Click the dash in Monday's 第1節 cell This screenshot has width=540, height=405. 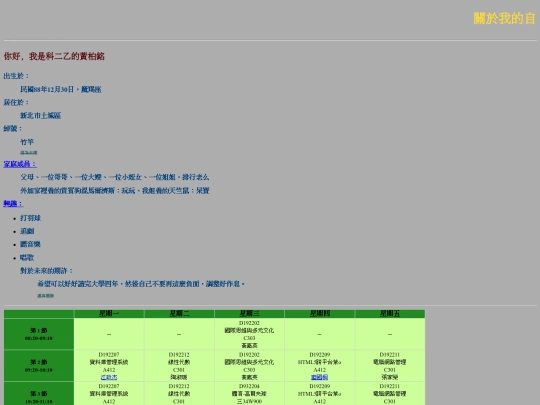[x=109, y=334]
